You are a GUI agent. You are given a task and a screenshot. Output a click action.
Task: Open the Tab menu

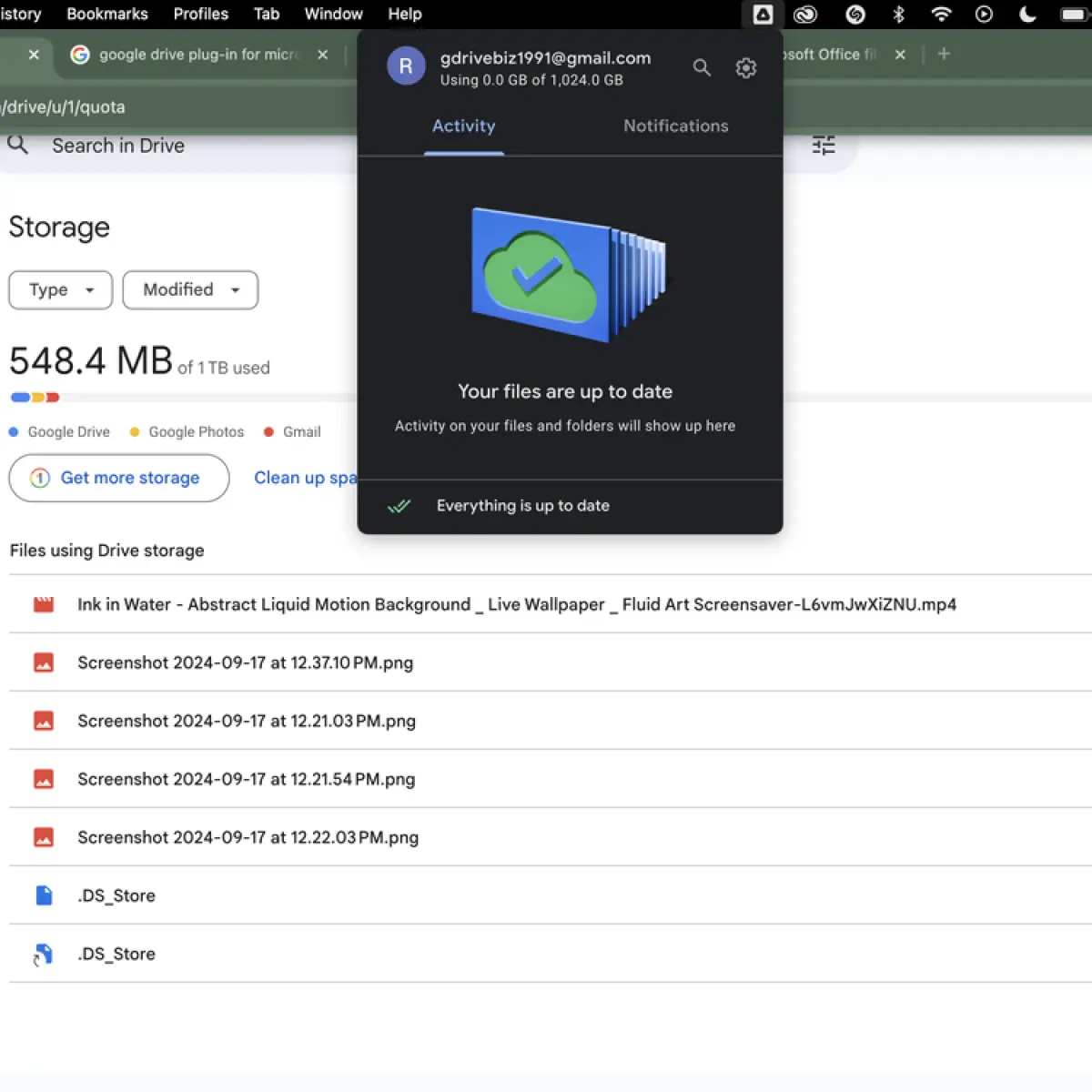(267, 14)
